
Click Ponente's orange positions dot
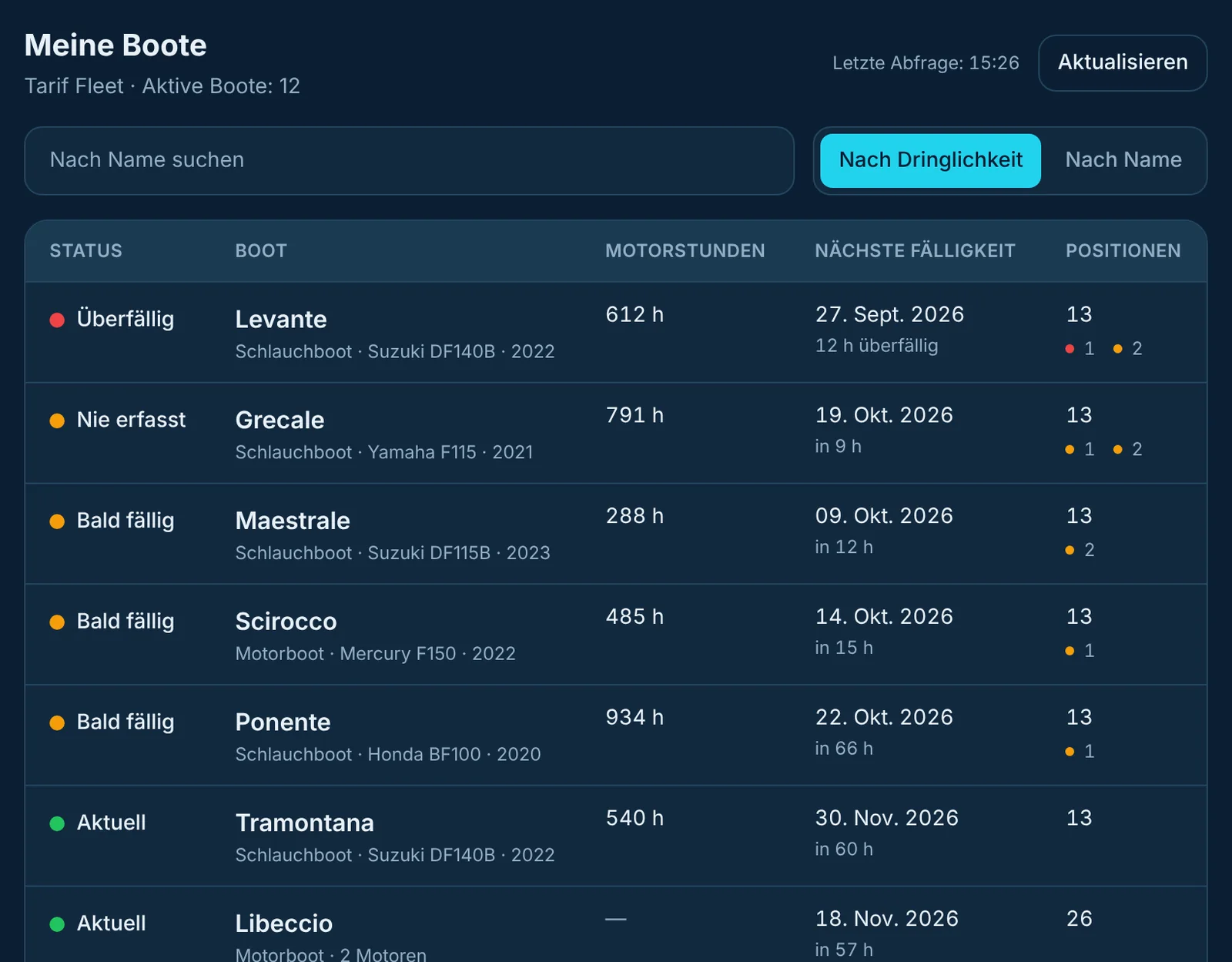pos(1070,752)
